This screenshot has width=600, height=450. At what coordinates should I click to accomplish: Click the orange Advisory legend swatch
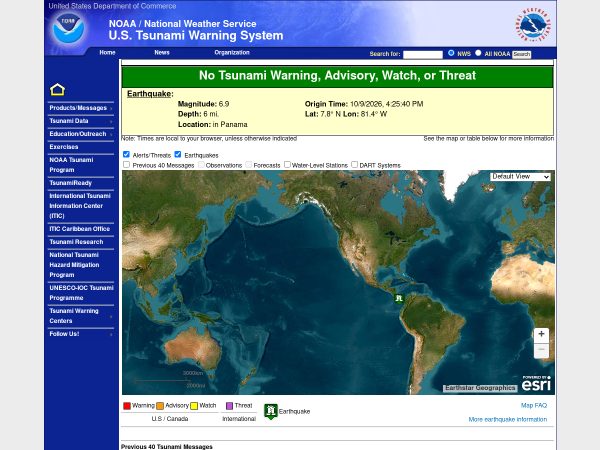[160, 406]
